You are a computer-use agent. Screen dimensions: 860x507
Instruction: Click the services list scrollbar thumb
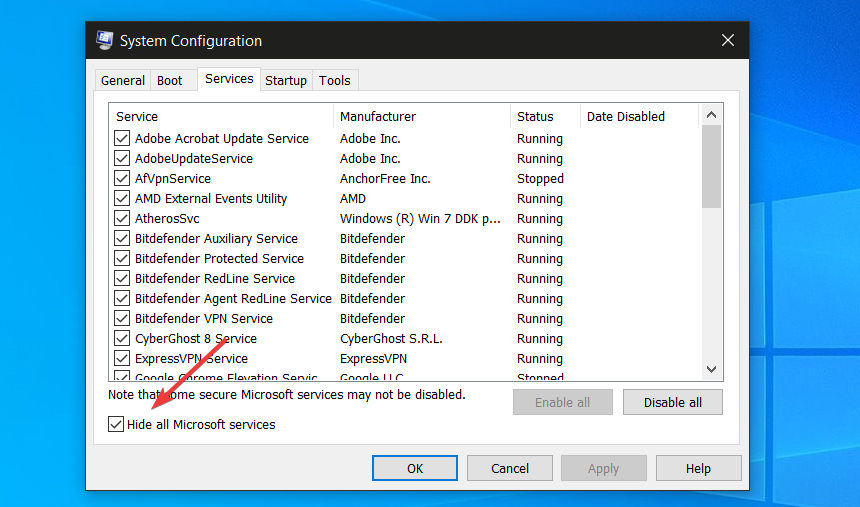coord(711,167)
